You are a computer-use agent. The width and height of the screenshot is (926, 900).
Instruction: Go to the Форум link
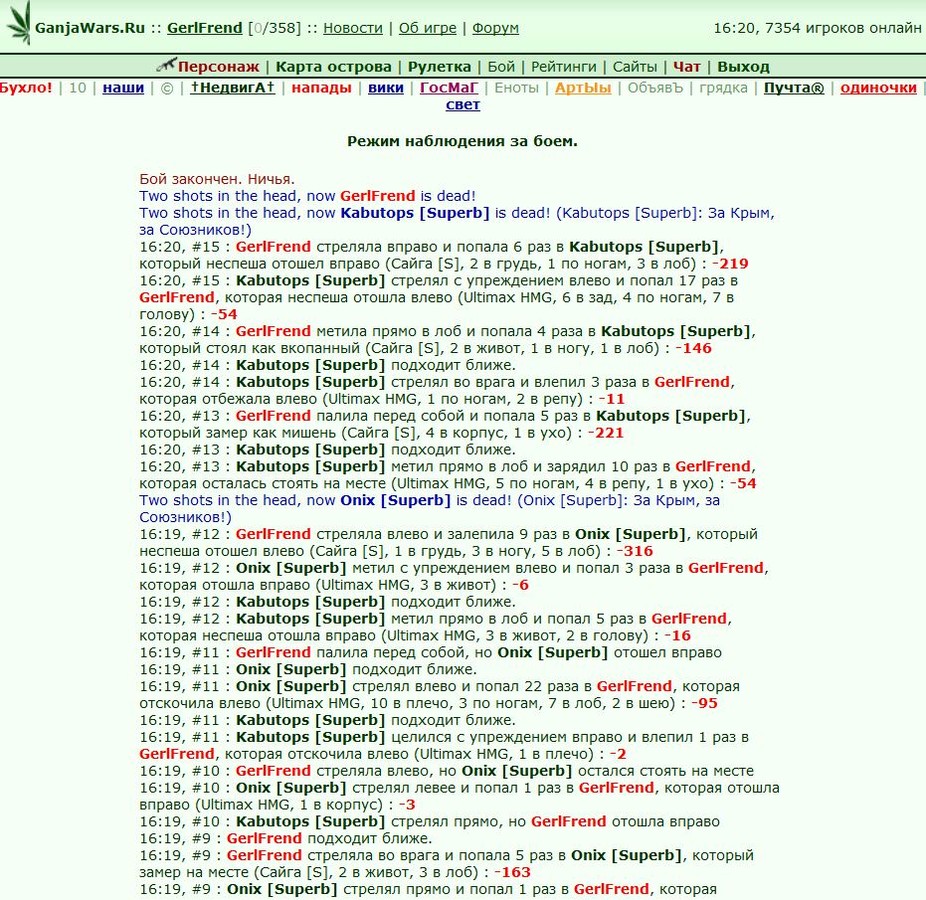point(495,28)
